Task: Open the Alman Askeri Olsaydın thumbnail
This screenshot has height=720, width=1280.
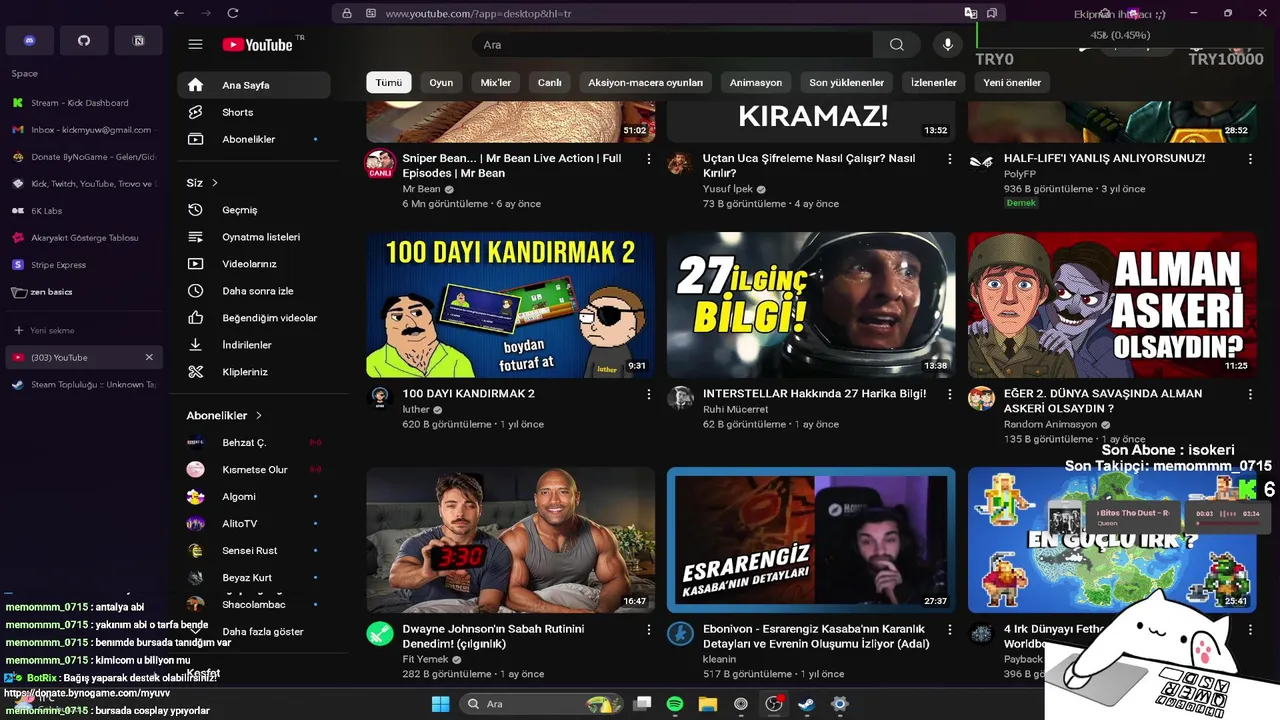Action: 1112,305
